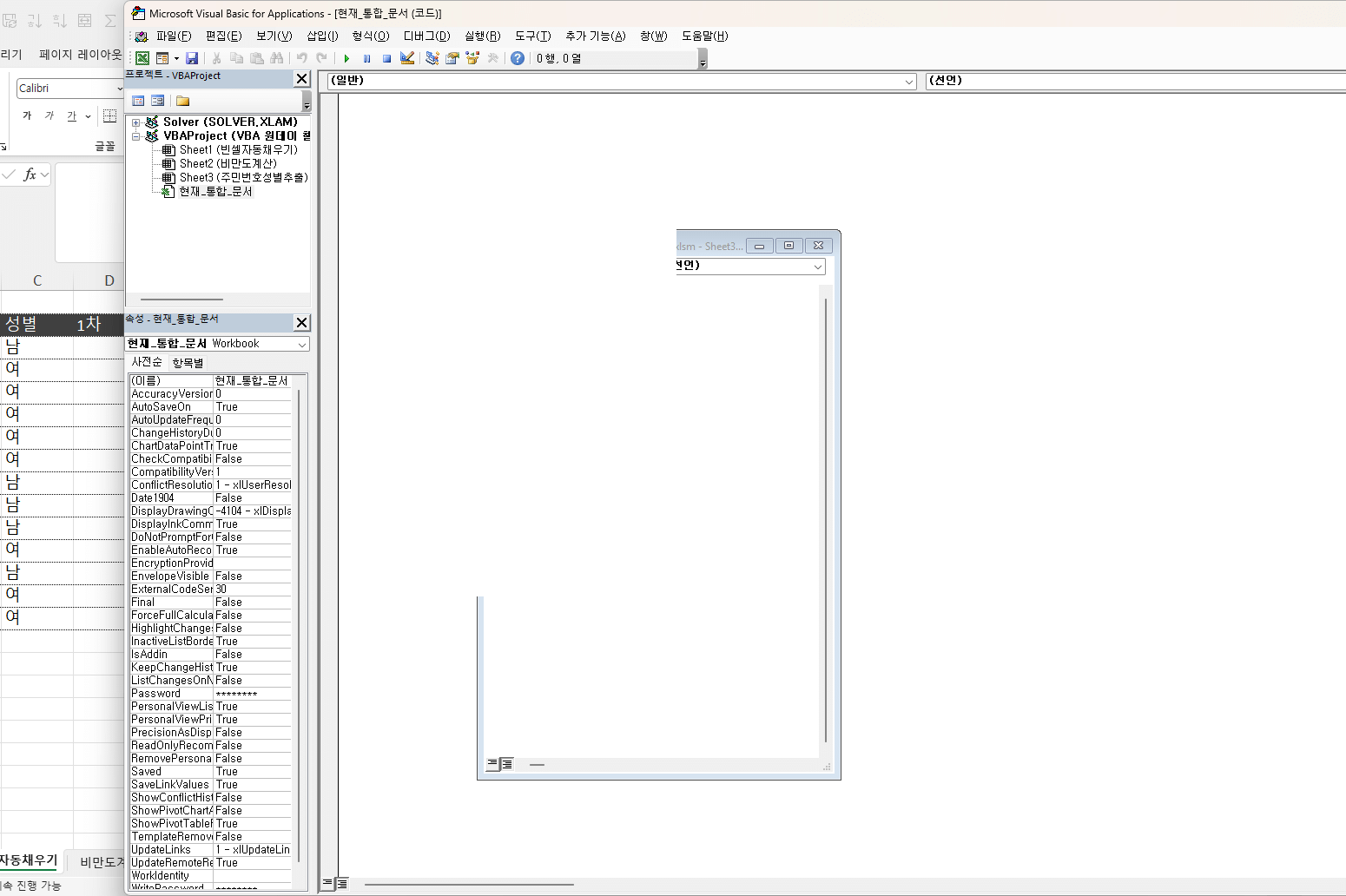Close the 속성 properties panel
This screenshot has width=1346, height=896.
click(x=301, y=323)
